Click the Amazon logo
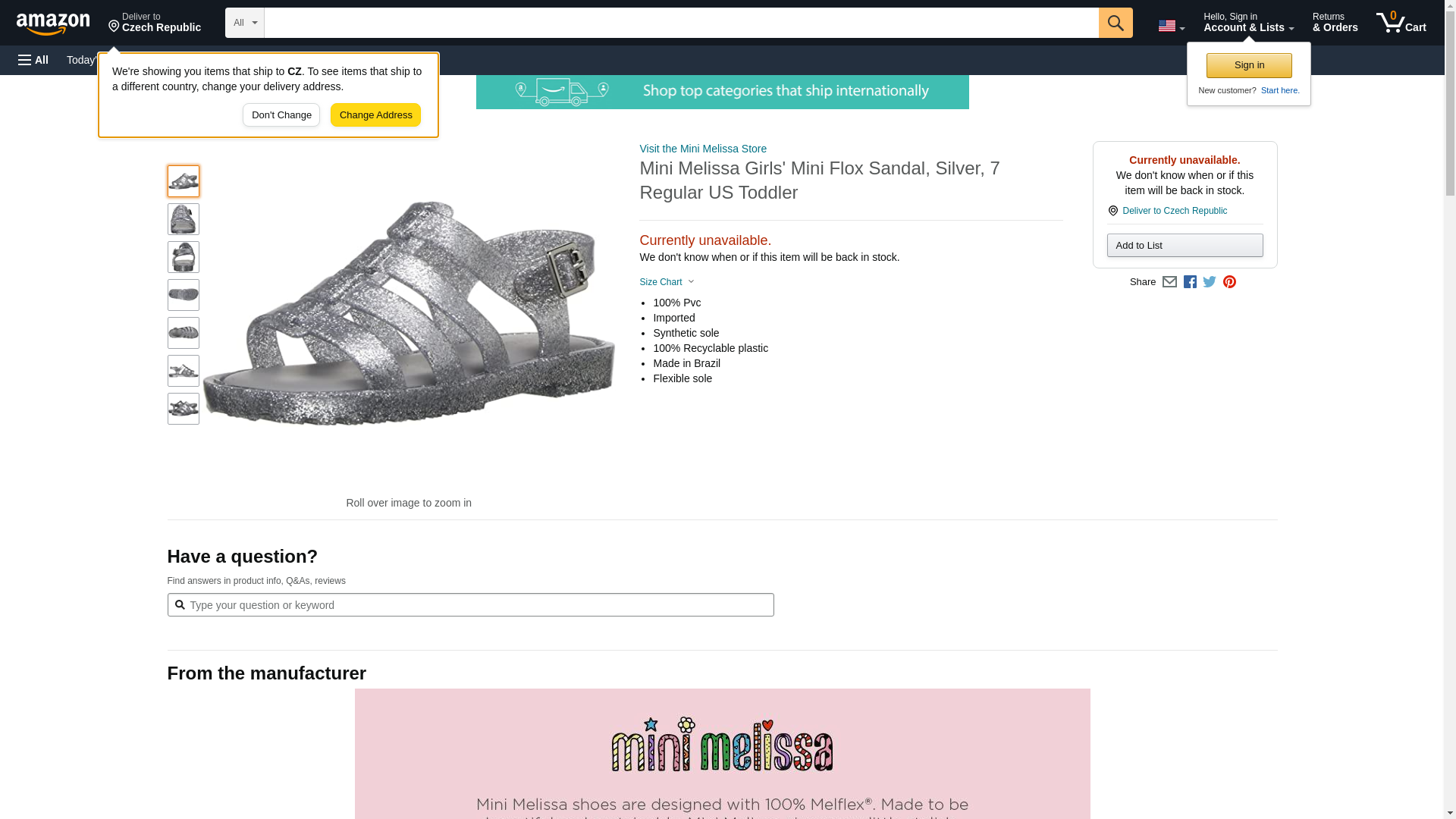This screenshot has width=1456, height=819. [x=53, y=24]
